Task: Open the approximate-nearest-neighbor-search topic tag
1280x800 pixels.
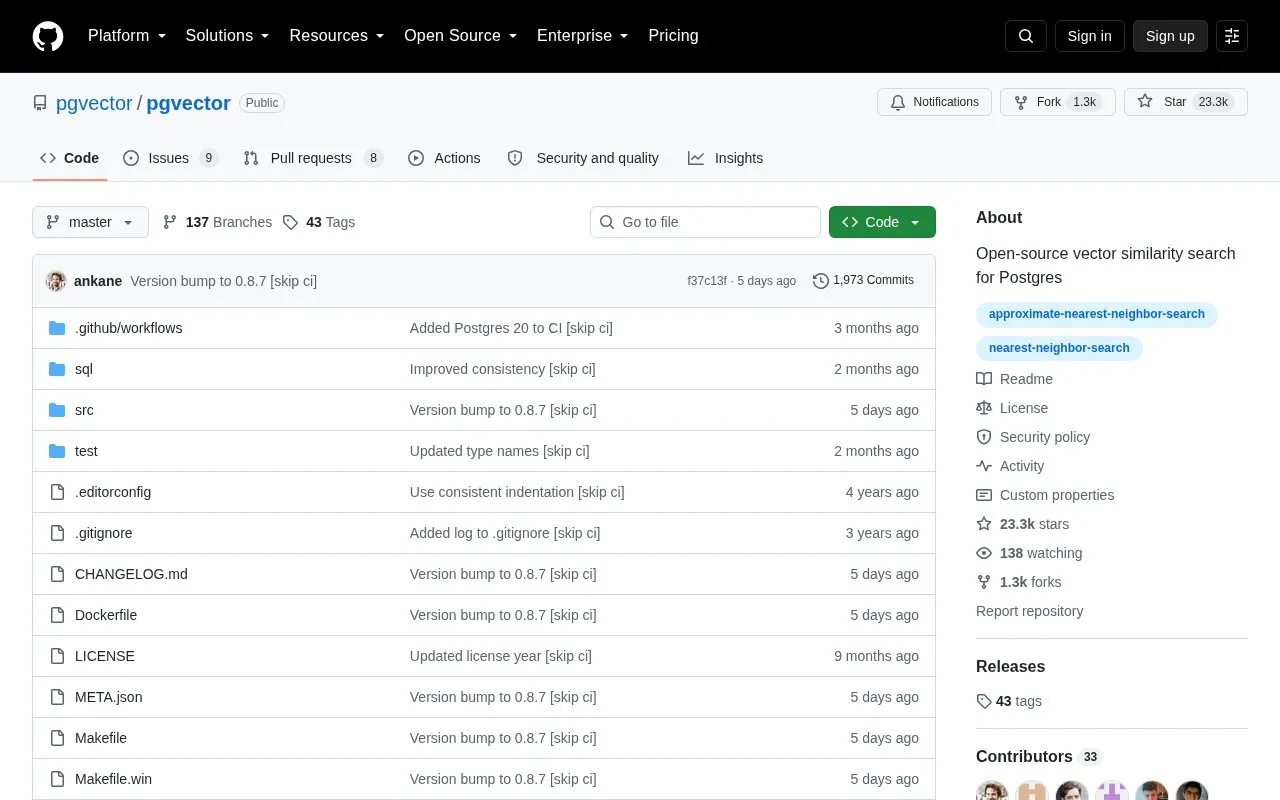Action: 1097,314
